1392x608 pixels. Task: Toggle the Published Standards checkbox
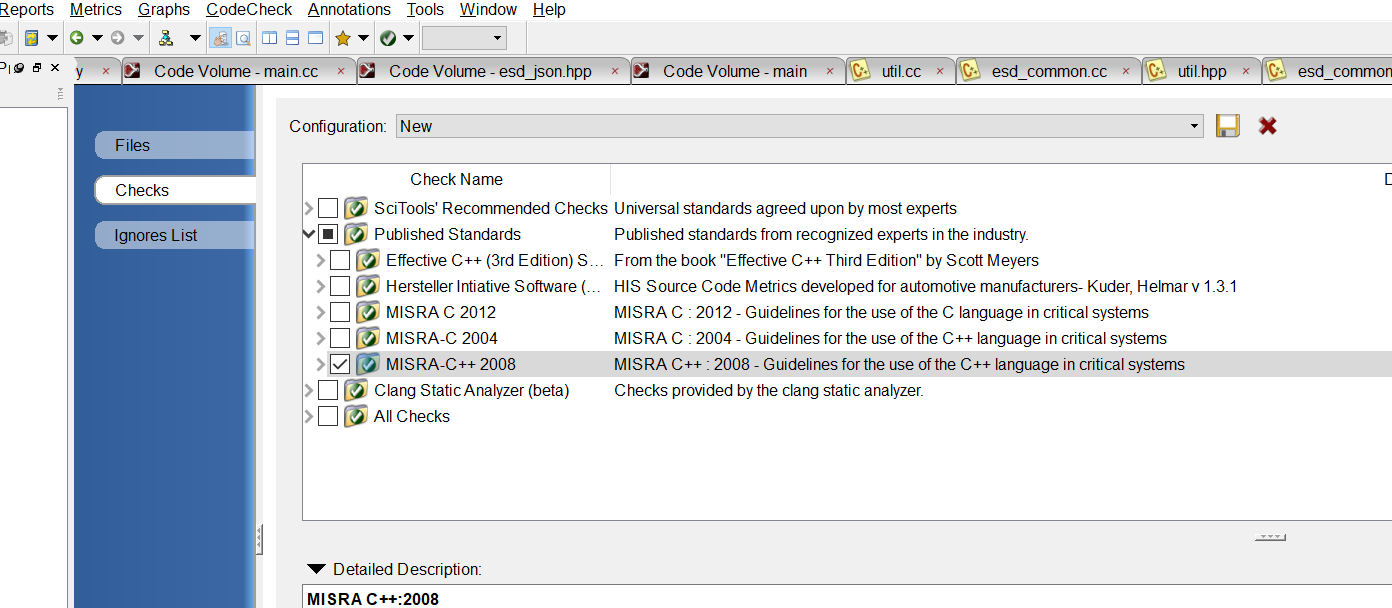click(x=328, y=234)
